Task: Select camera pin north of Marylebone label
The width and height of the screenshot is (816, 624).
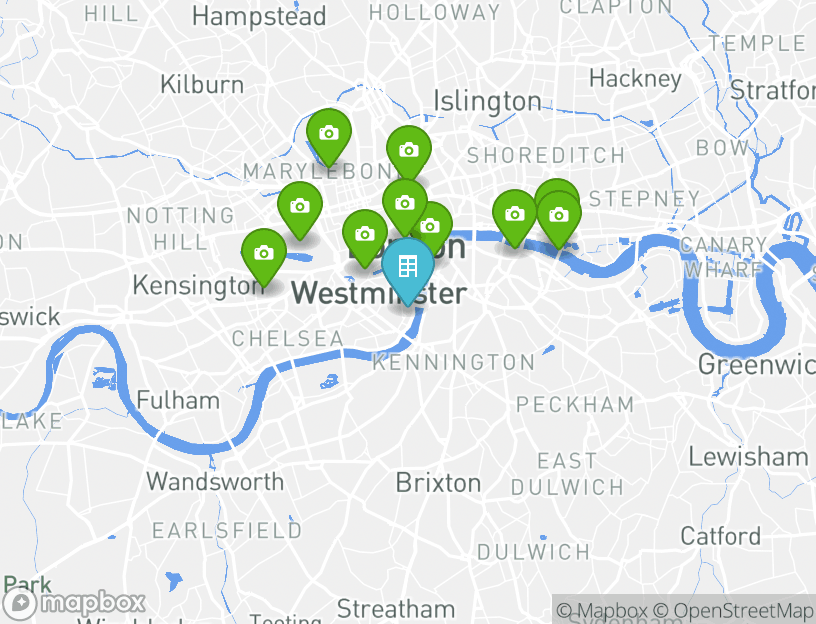Action: pyautogui.click(x=329, y=137)
